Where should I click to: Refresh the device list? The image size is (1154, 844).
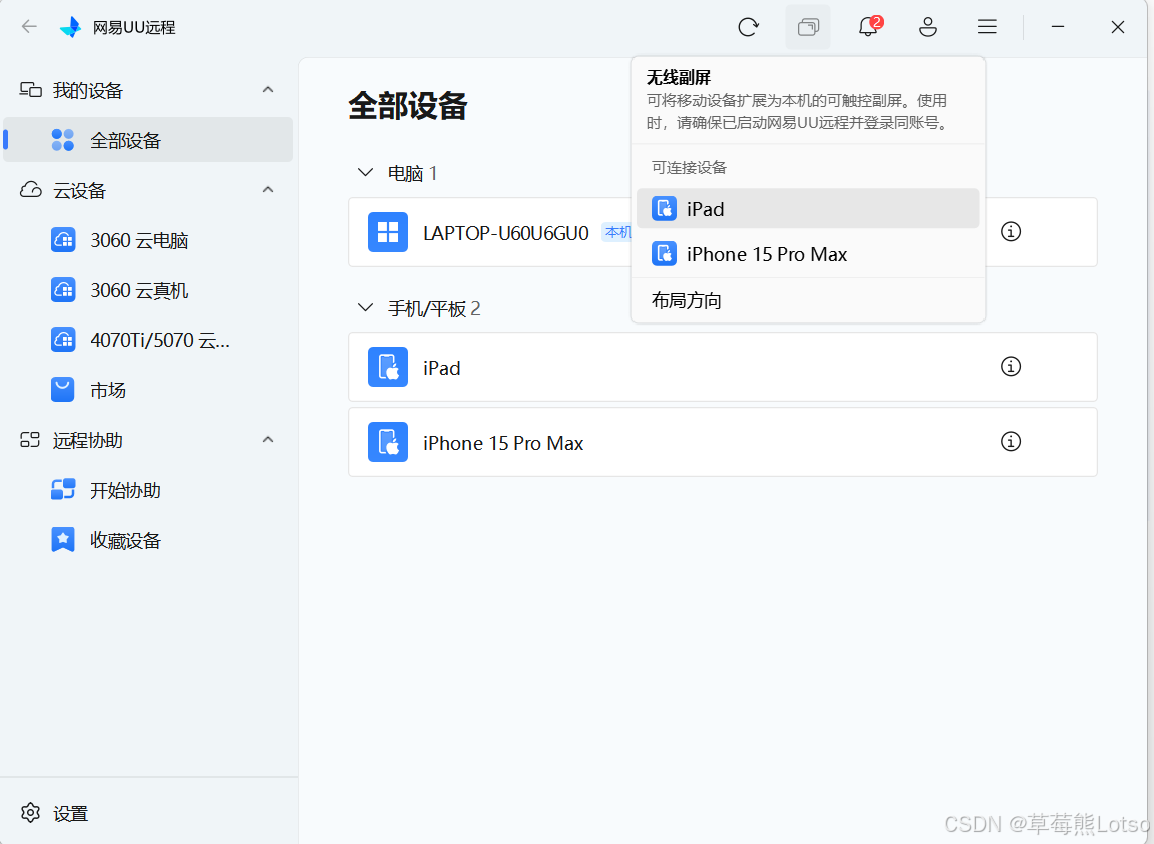coord(748,27)
